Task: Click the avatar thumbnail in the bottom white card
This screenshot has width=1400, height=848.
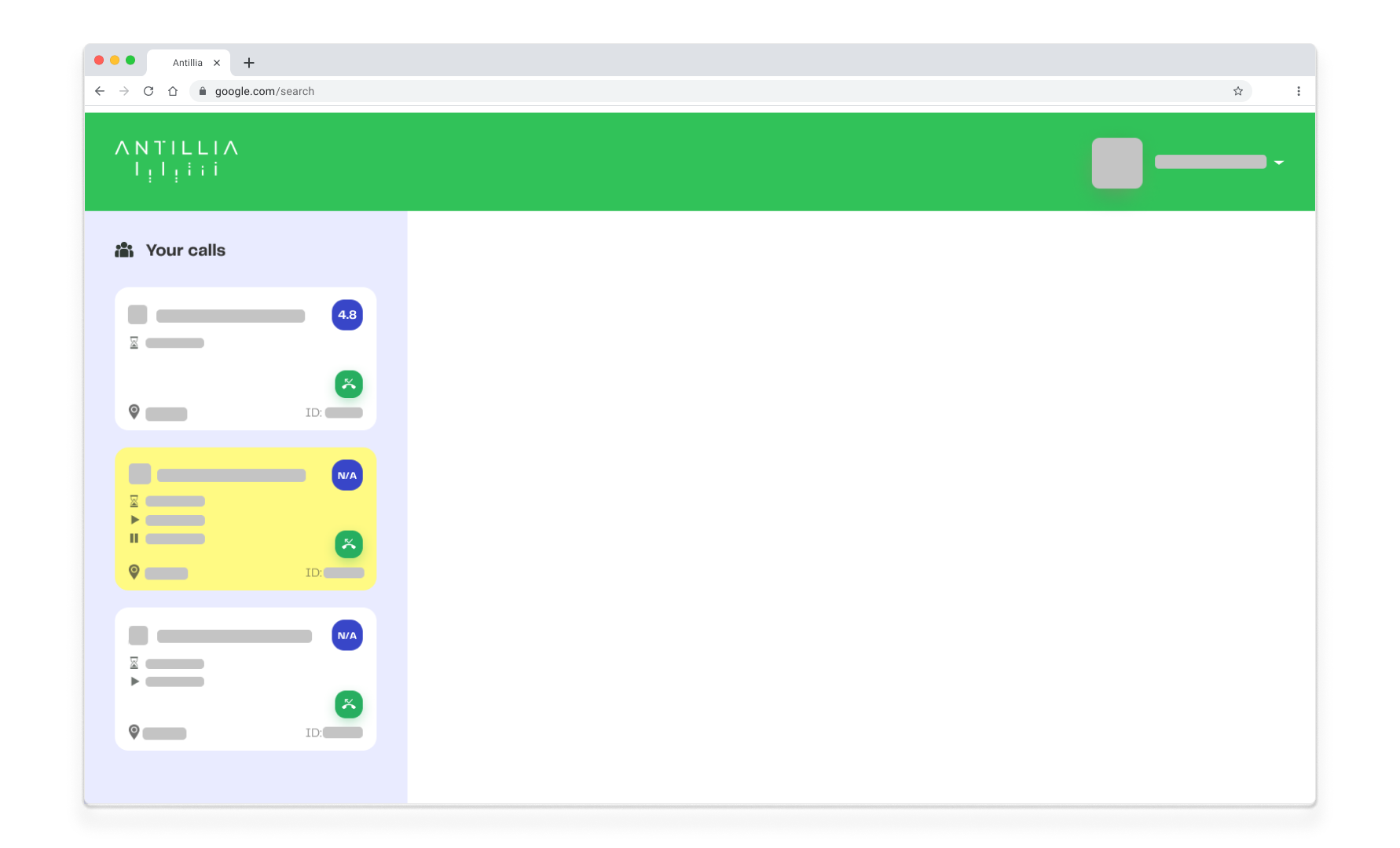Action: (x=138, y=635)
